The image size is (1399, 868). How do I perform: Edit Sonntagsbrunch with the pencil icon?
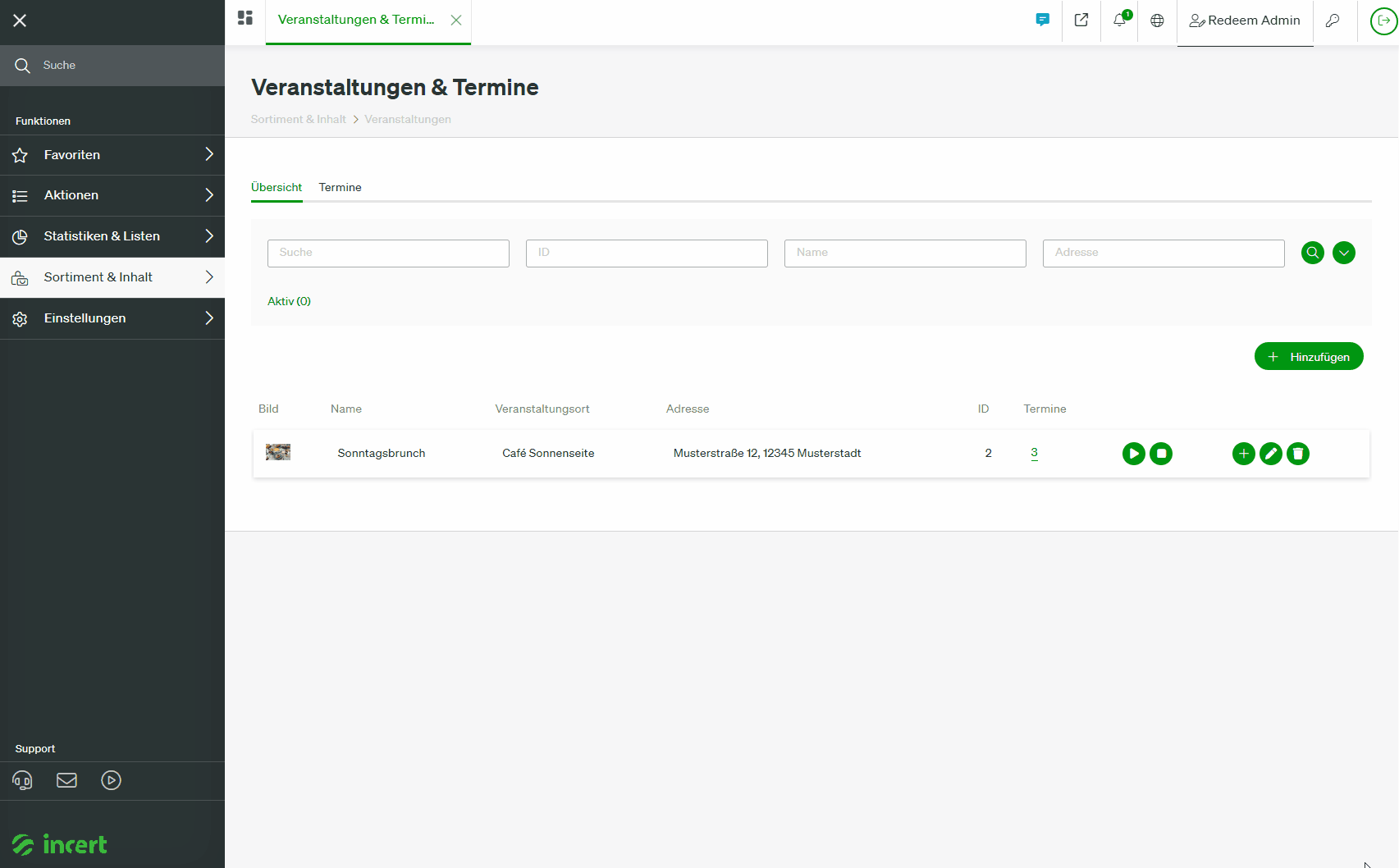click(1271, 454)
